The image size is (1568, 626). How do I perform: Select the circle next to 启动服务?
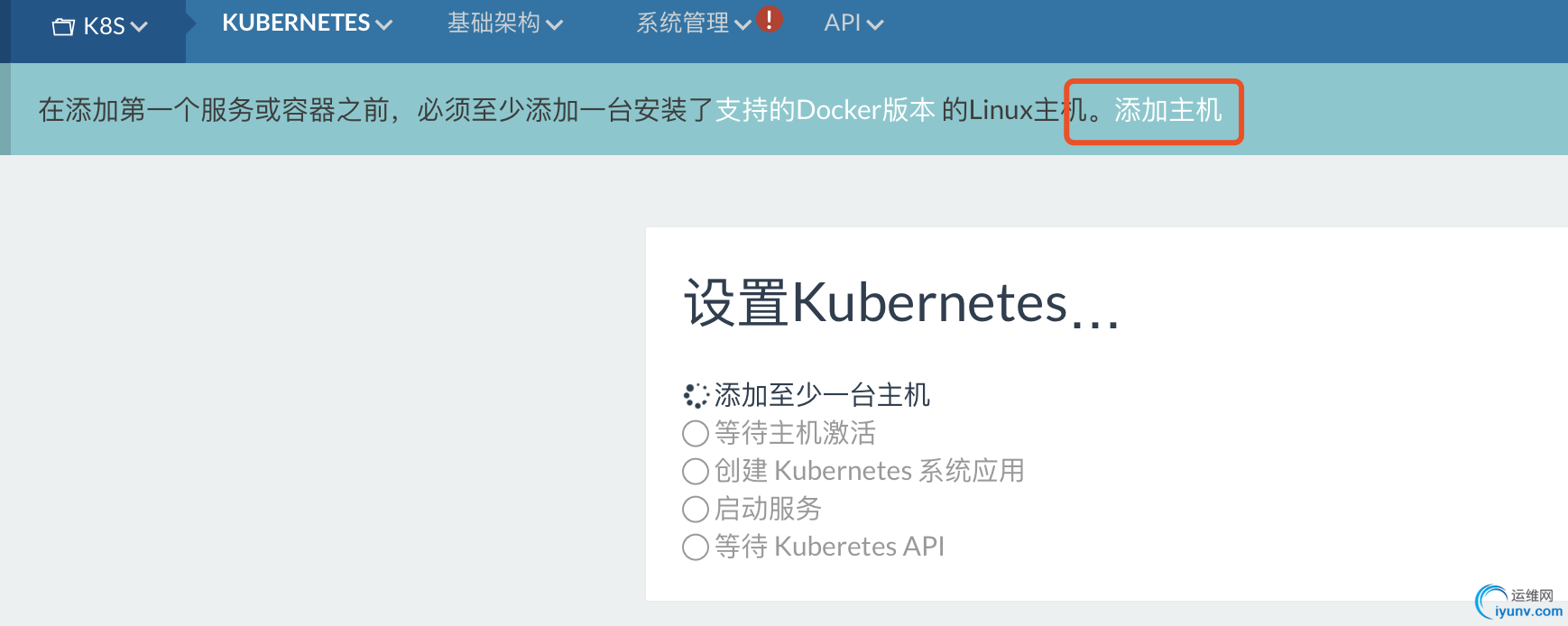point(696,510)
